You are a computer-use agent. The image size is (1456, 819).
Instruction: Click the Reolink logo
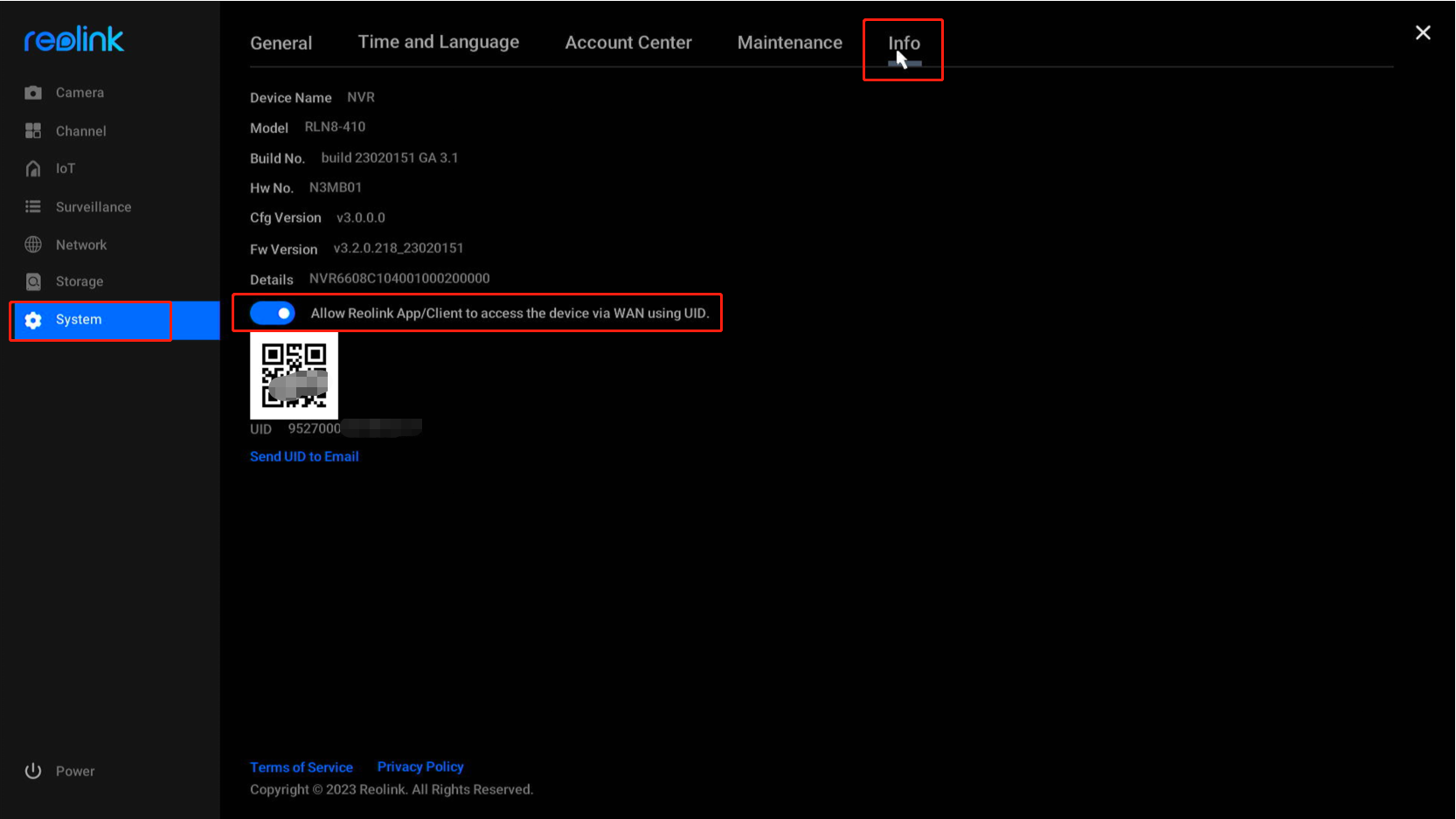[x=74, y=39]
